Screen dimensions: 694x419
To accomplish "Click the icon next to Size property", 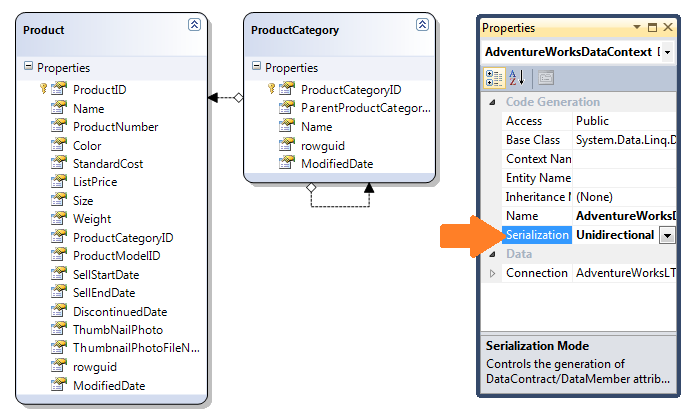I will (59, 200).
